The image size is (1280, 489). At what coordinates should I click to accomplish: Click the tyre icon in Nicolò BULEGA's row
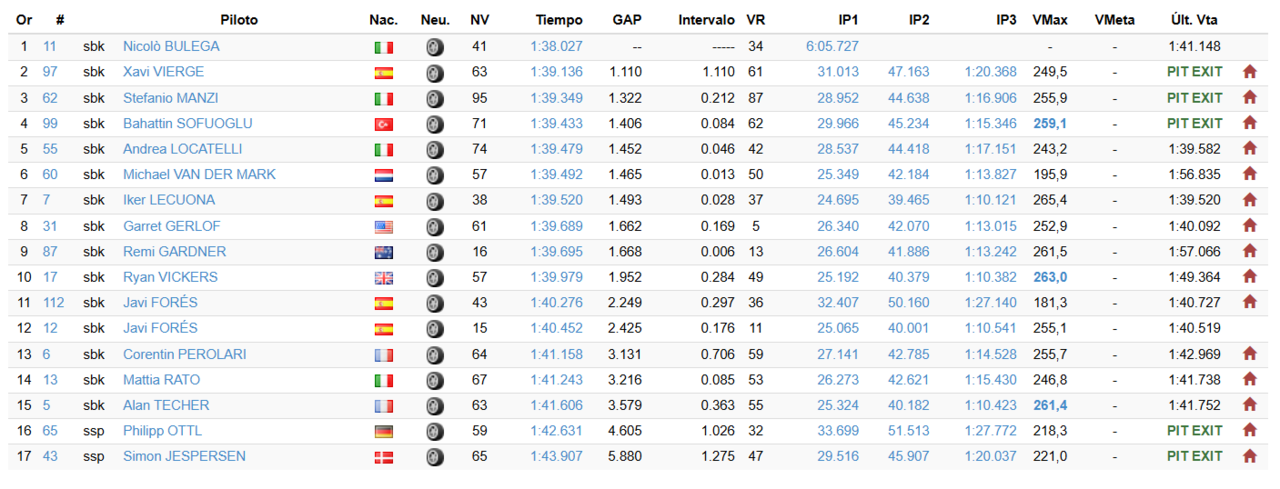434,47
